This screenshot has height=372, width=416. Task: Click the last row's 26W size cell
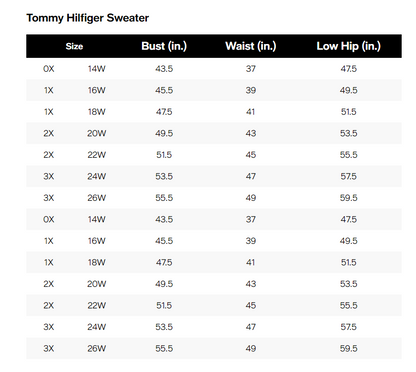(x=97, y=349)
